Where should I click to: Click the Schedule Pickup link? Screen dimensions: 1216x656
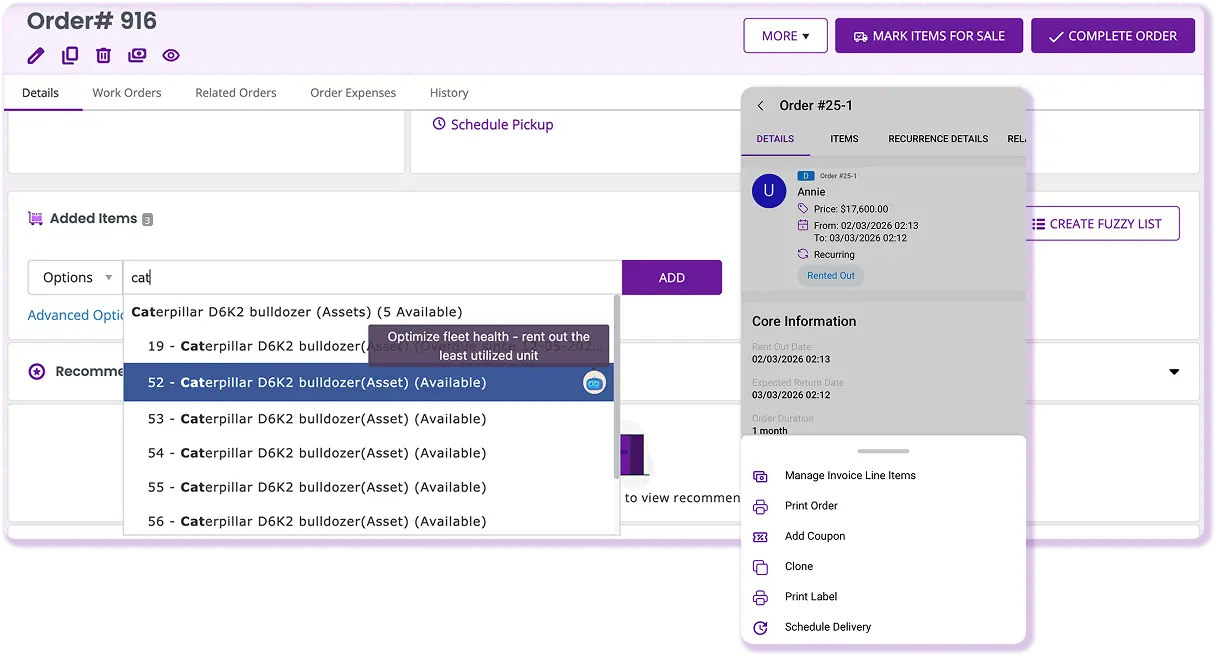click(x=501, y=125)
